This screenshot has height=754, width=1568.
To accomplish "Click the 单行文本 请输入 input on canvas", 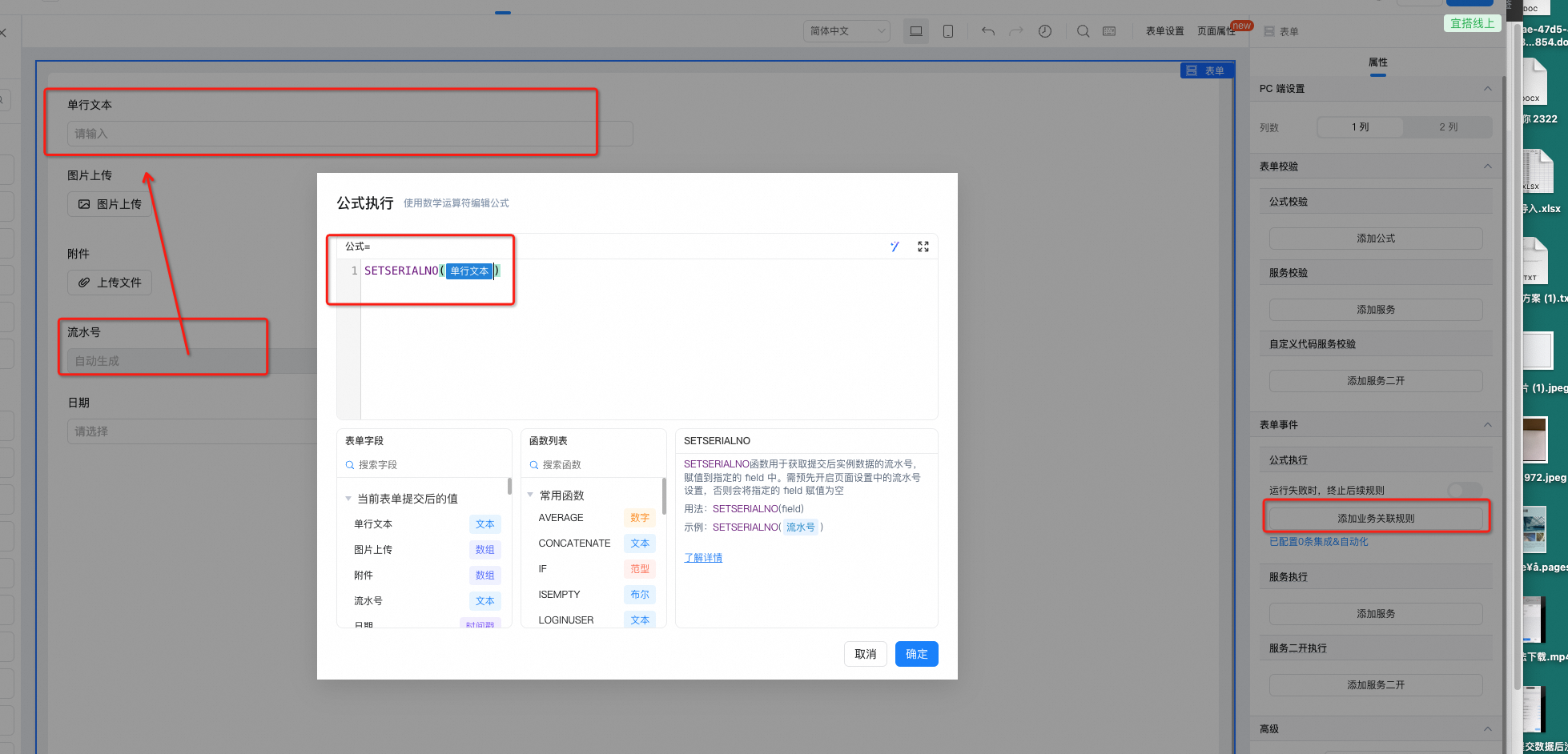I will point(350,134).
